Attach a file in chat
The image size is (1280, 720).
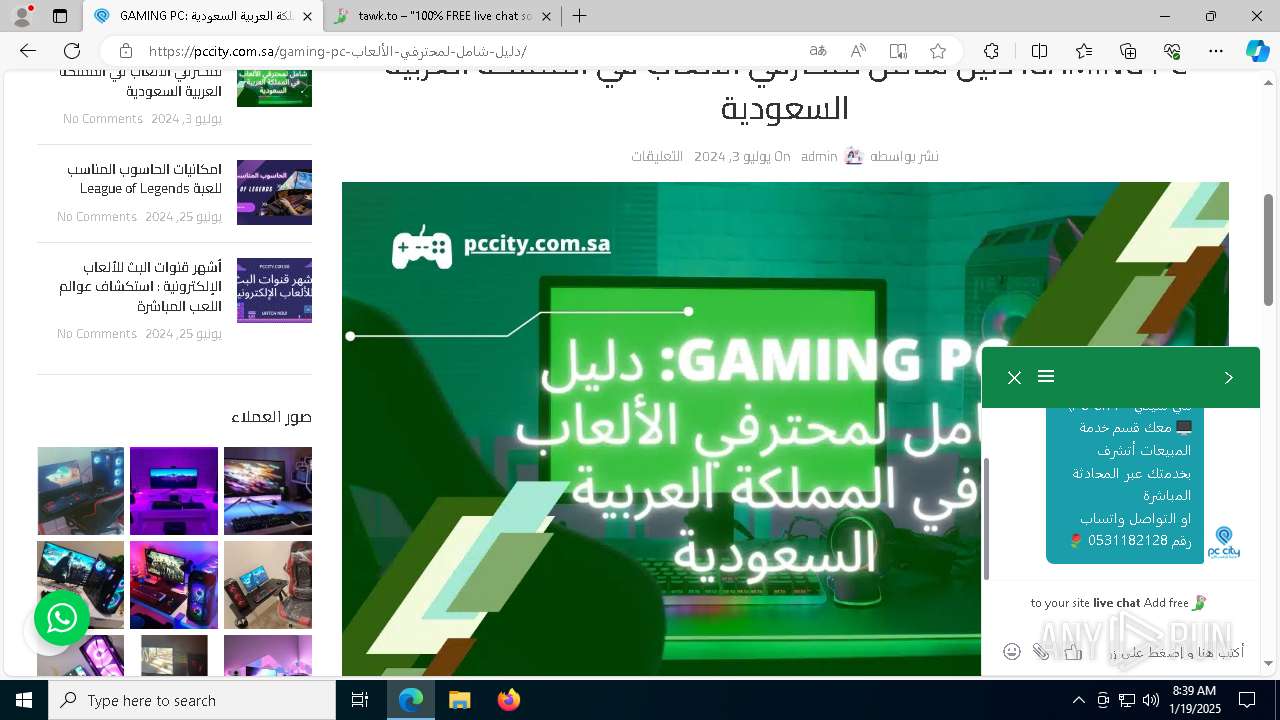(1041, 652)
